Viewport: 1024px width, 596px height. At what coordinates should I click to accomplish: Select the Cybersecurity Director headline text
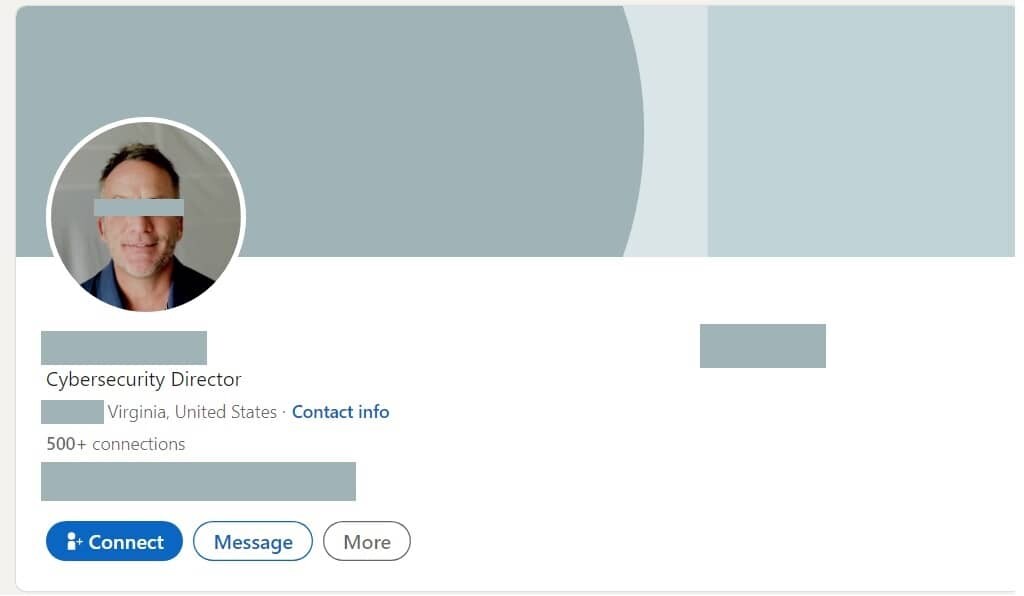click(x=143, y=379)
